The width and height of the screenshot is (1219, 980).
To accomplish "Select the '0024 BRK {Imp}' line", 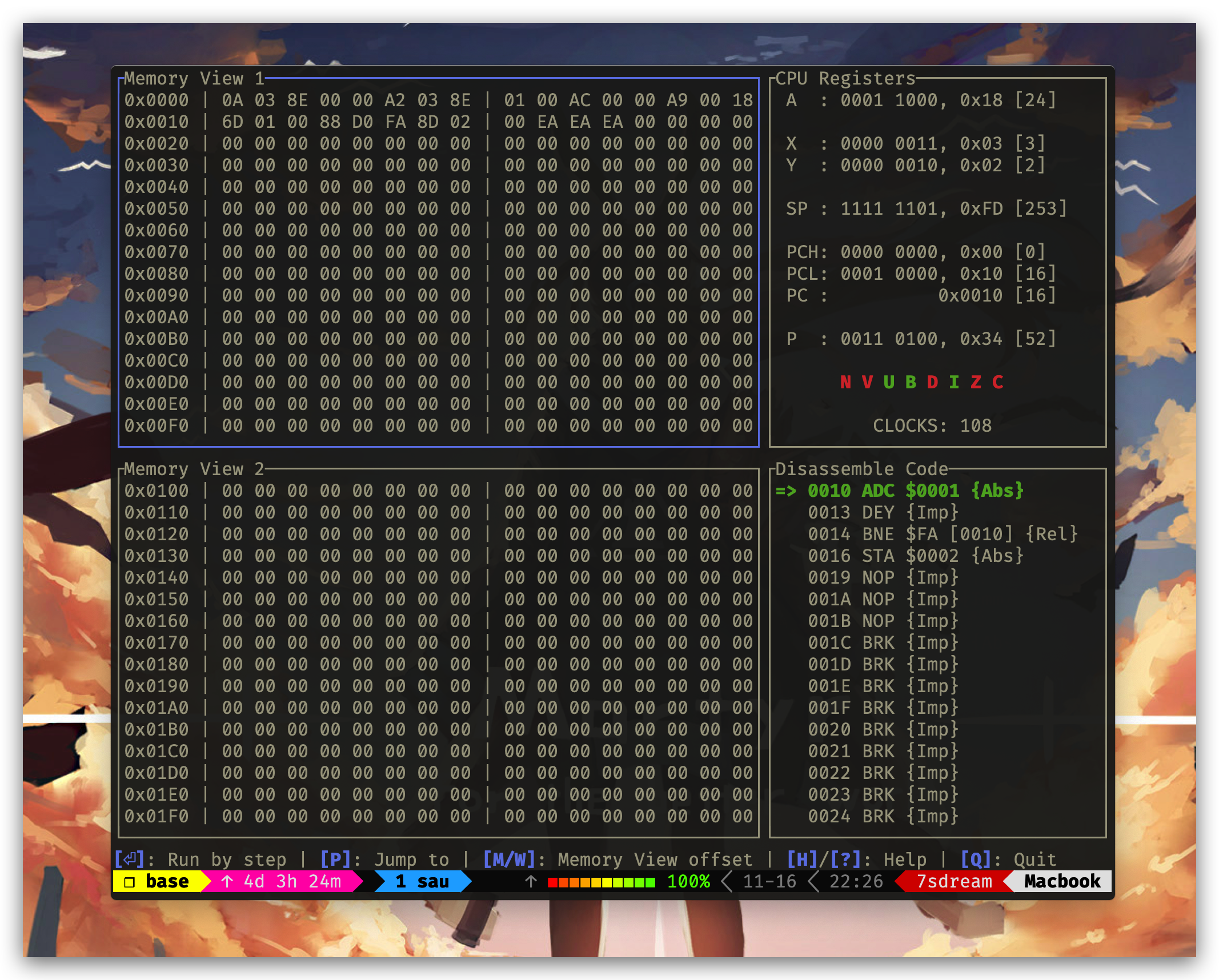I will point(883,816).
